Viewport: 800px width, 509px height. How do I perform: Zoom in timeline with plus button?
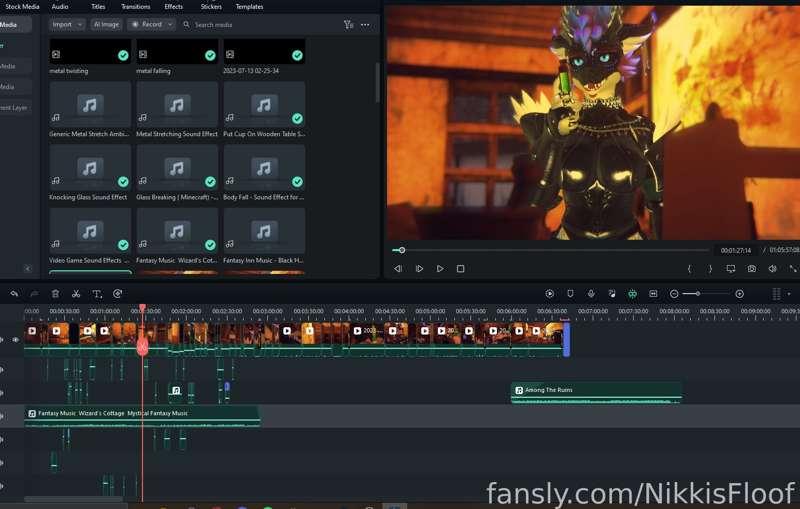pyautogui.click(x=739, y=294)
